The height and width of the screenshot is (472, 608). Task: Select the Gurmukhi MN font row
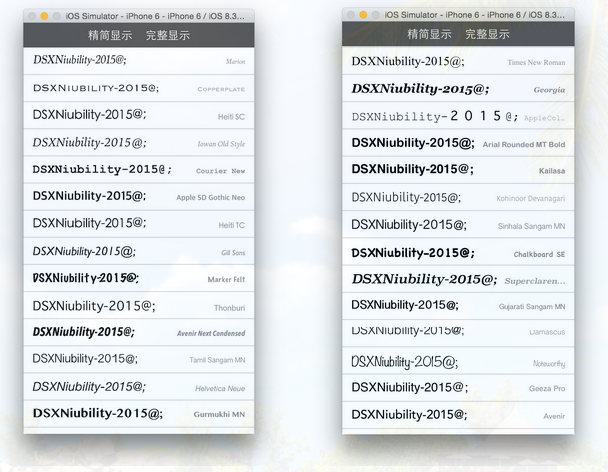(138, 413)
